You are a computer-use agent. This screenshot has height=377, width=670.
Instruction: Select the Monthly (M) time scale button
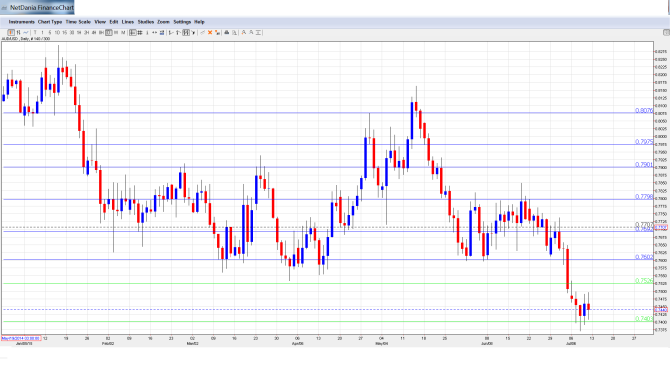coord(123,32)
